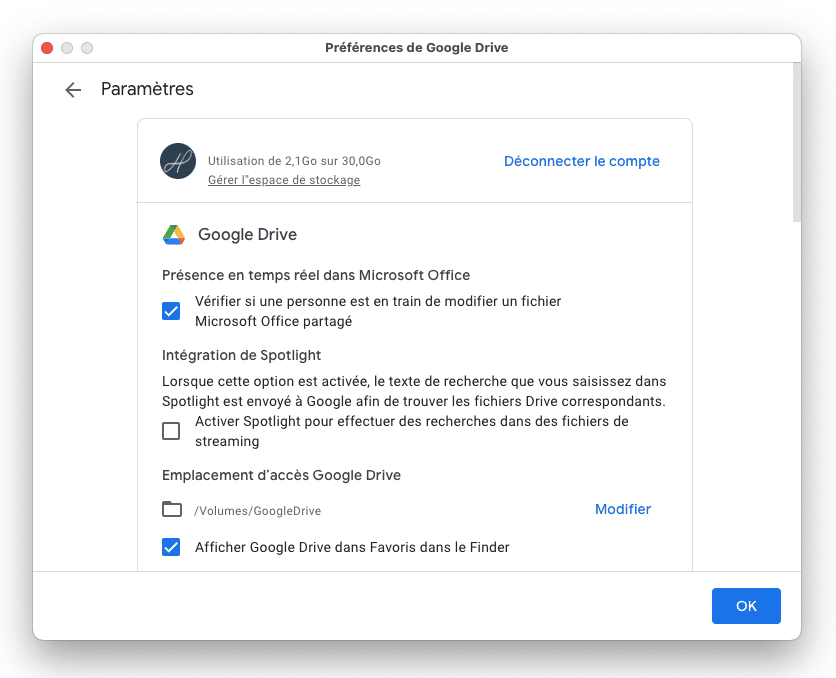
Task: Enable Spotlight search for streaming files
Action: (x=171, y=431)
